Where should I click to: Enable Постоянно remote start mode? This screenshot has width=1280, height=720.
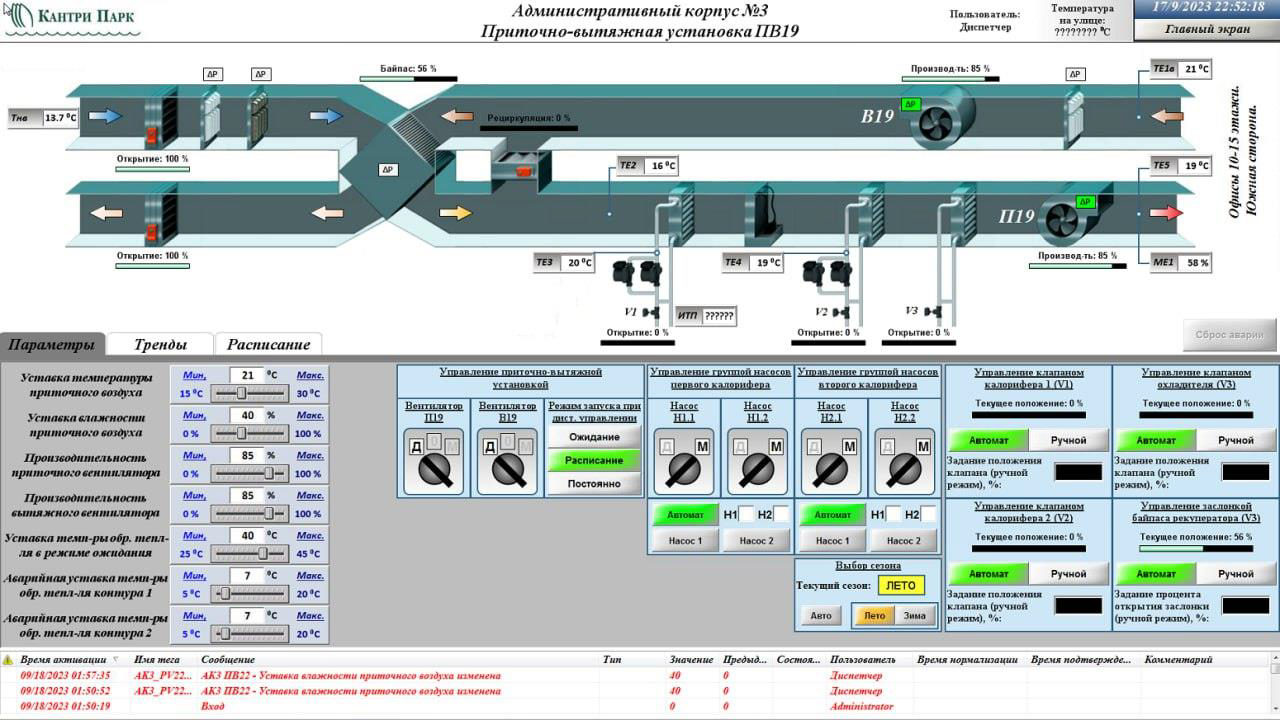click(594, 484)
